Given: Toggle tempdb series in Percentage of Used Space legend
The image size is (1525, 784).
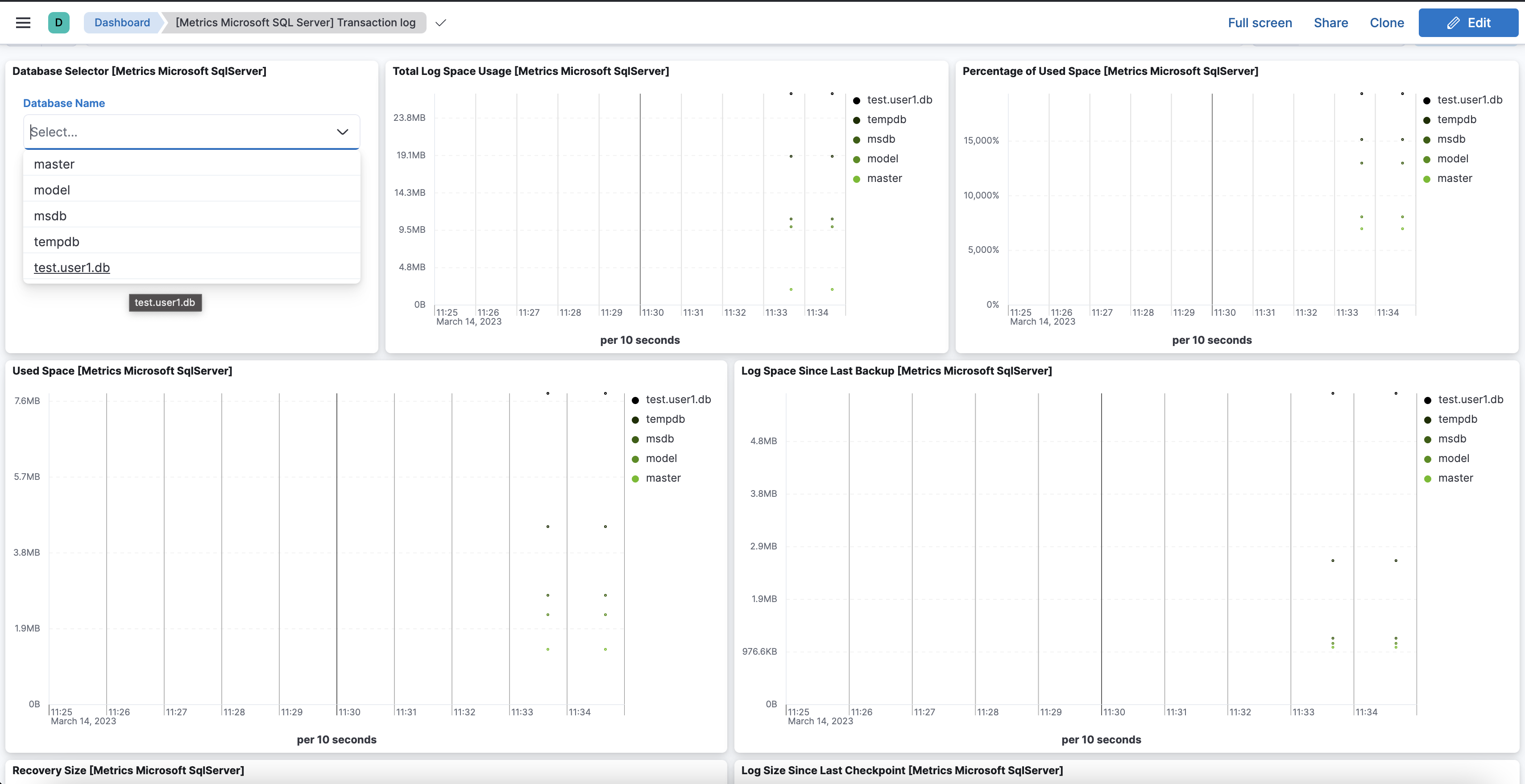Looking at the screenshot, I should pyautogui.click(x=1456, y=120).
